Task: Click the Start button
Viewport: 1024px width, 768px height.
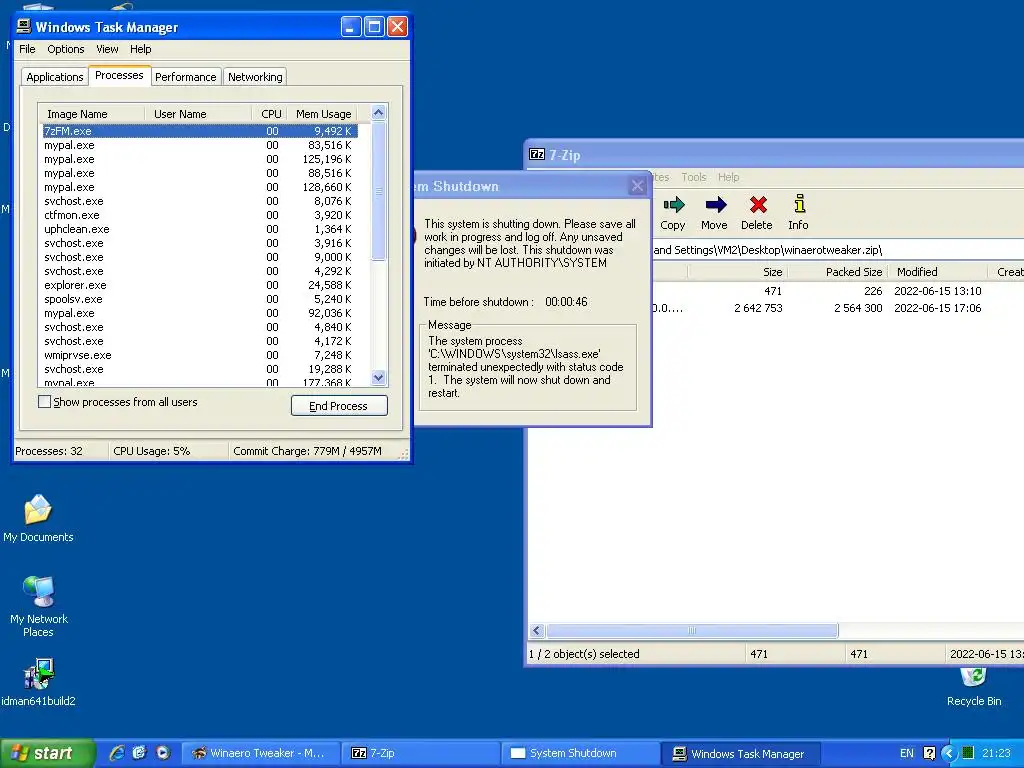Action: pos(47,753)
